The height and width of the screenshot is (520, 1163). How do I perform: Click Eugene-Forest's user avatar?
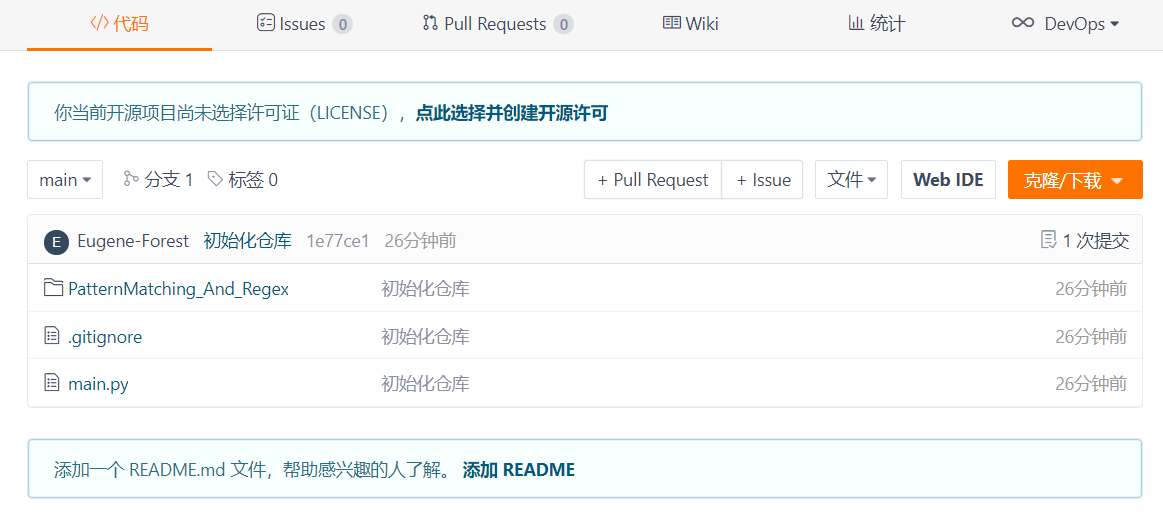(x=56, y=242)
